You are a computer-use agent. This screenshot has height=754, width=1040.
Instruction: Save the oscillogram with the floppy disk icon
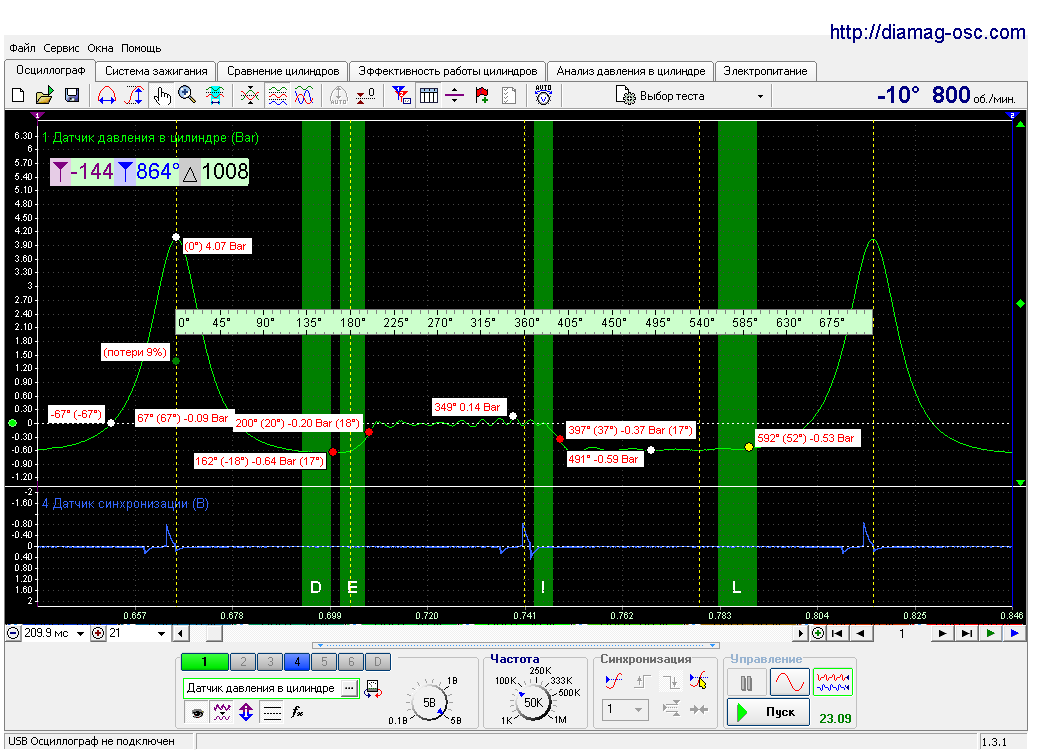tap(72, 95)
